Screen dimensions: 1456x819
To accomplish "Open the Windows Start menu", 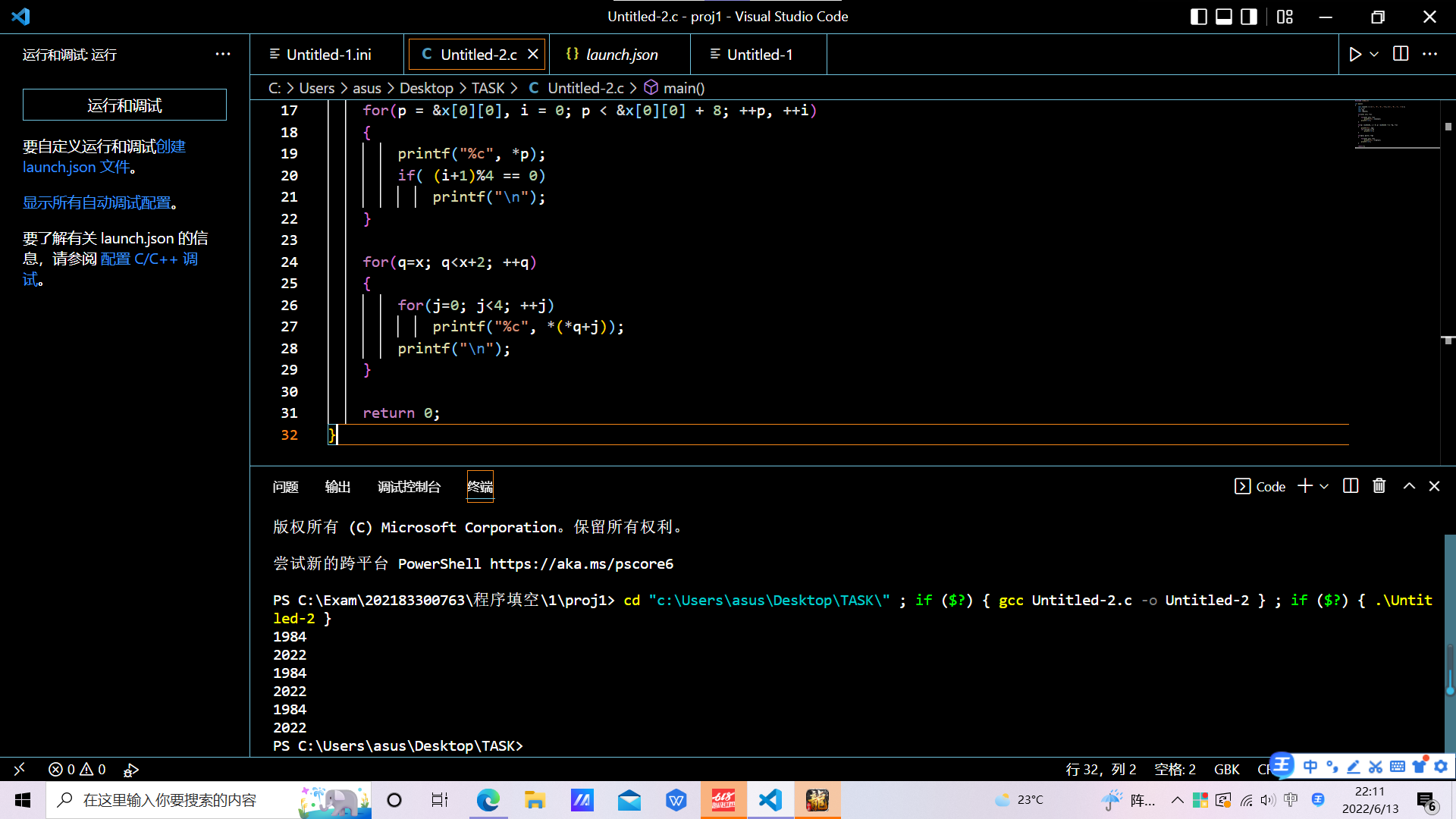I will (x=23, y=800).
